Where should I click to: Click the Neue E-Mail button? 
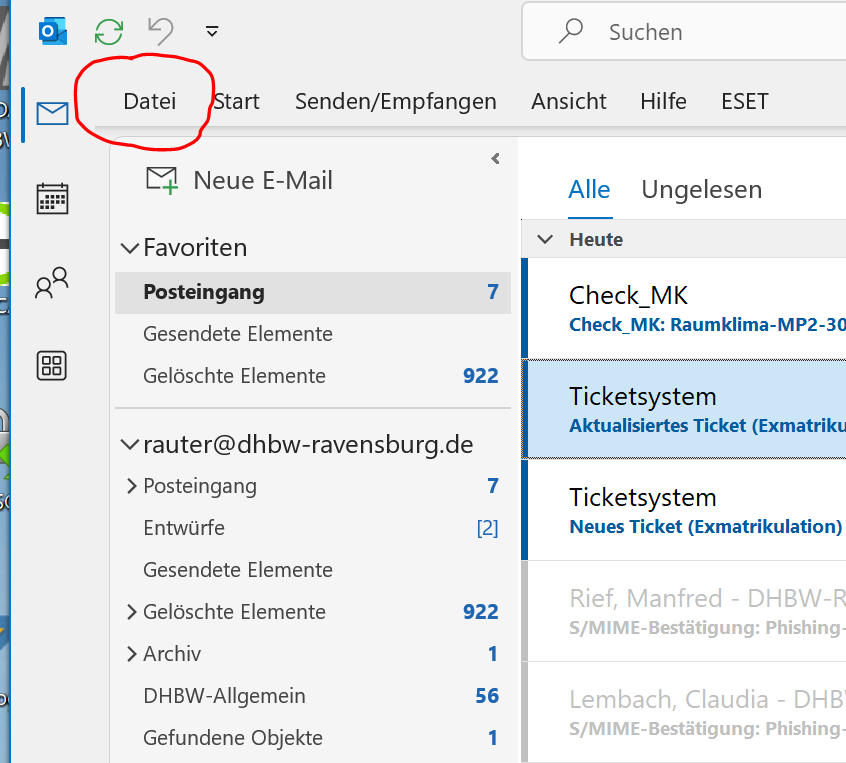240,180
